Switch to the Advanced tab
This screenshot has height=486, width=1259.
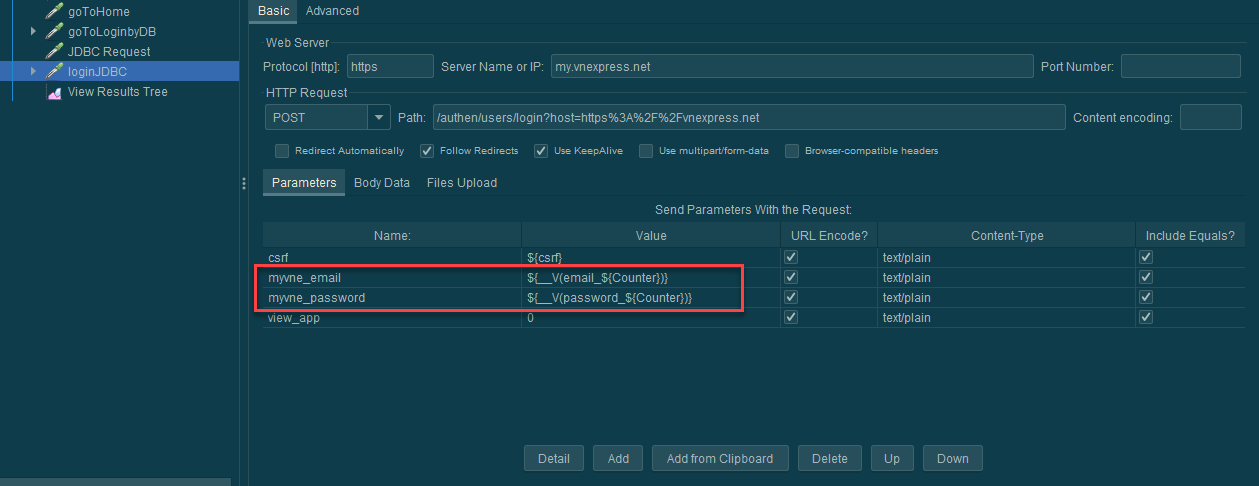click(x=332, y=11)
